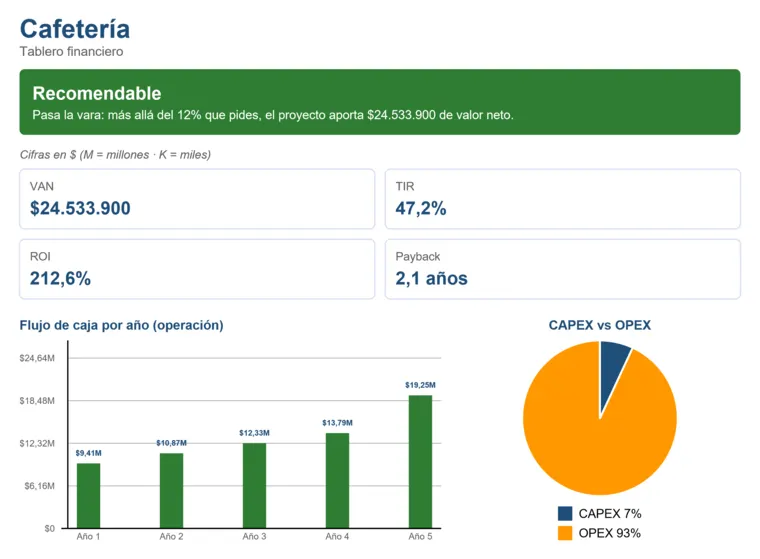The width and height of the screenshot is (760, 559).
Task: Click the Año 5 x-axis label
Action: pyautogui.click(x=420, y=536)
